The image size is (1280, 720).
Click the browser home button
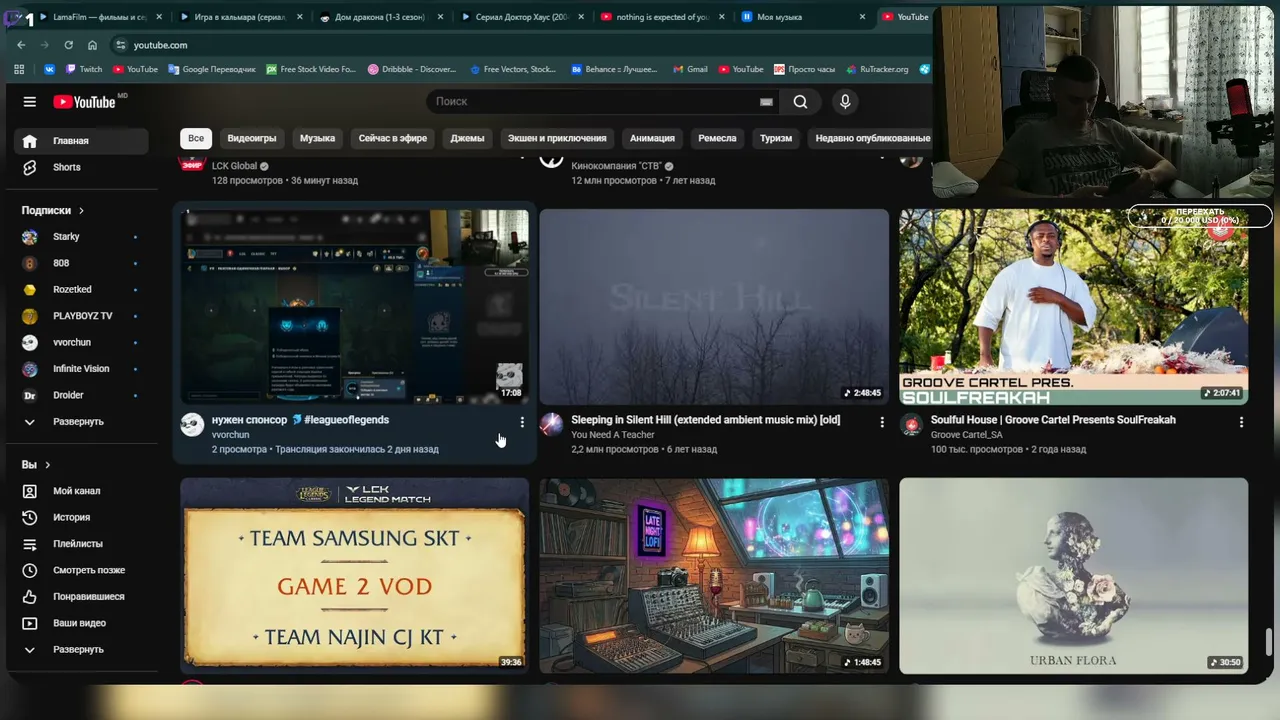pyautogui.click(x=92, y=45)
